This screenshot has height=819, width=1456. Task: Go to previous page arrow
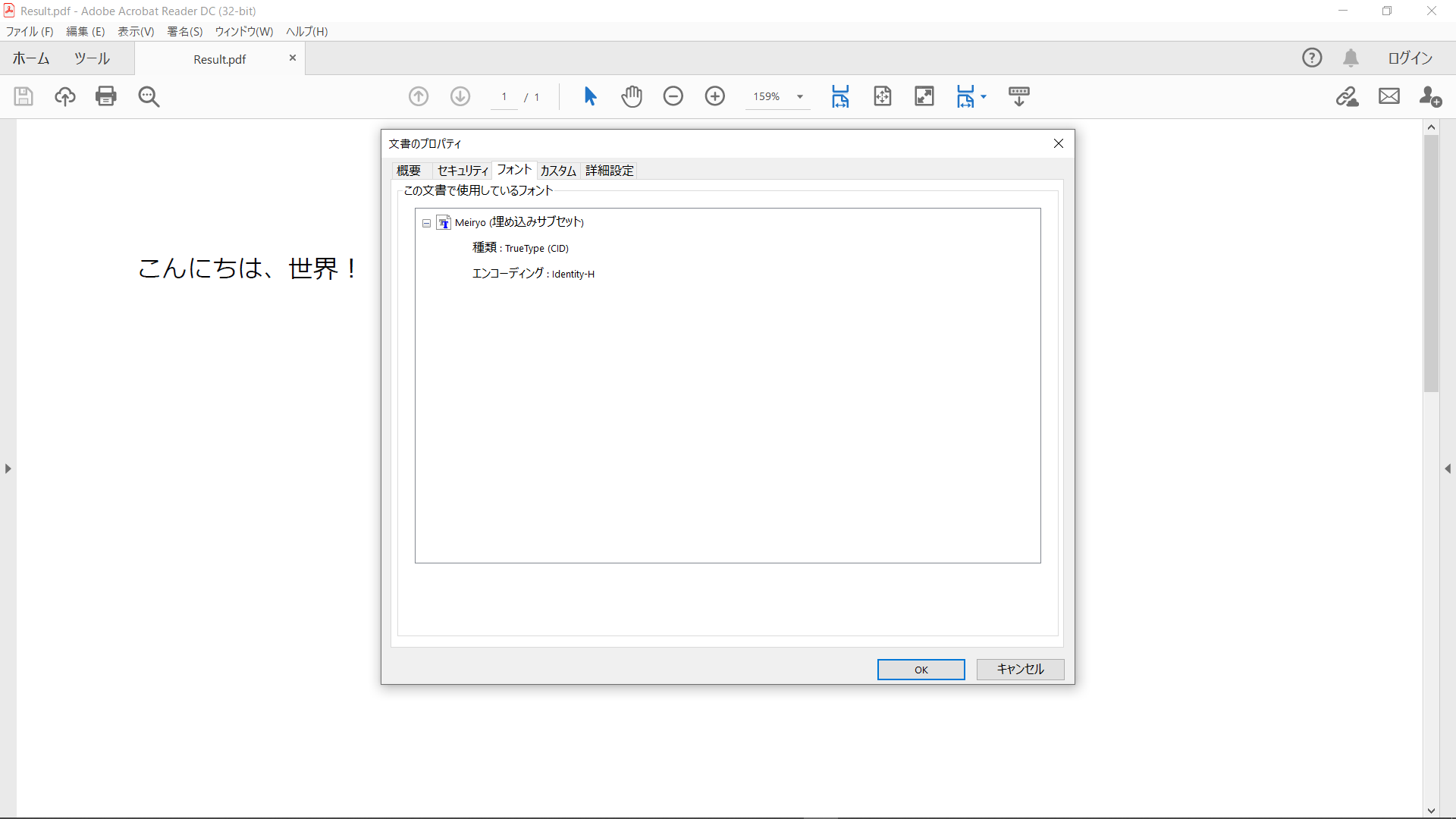tap(419, 96)
